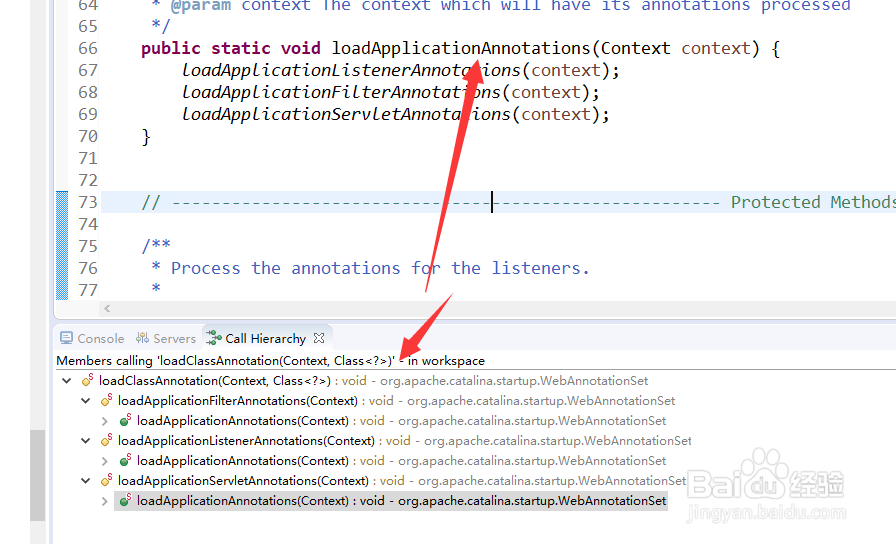Select highlighted loadApplicationAnnotations row under ServletAnnotations

[391, 501]
